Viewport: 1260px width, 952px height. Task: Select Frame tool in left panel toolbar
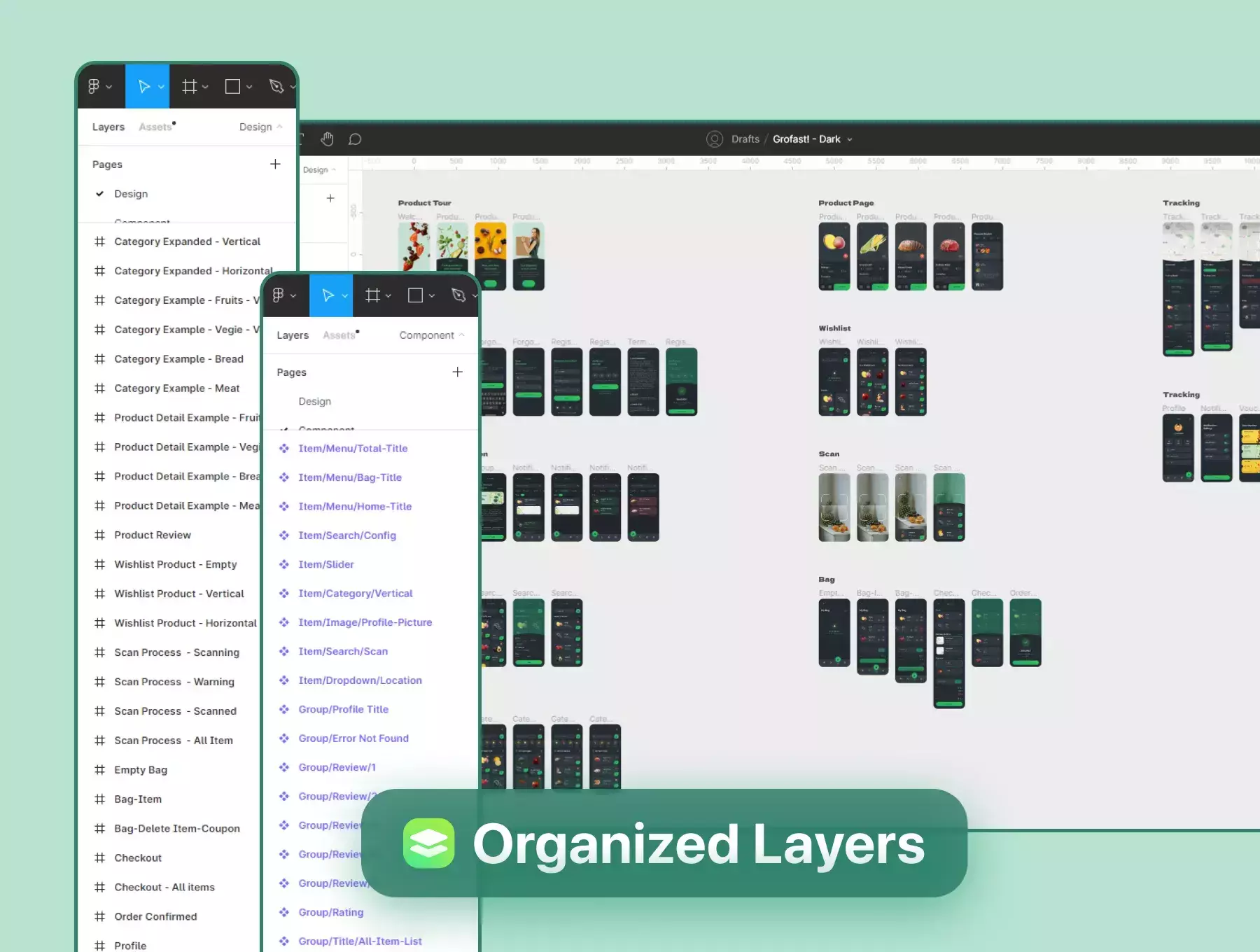pos(189,86)
